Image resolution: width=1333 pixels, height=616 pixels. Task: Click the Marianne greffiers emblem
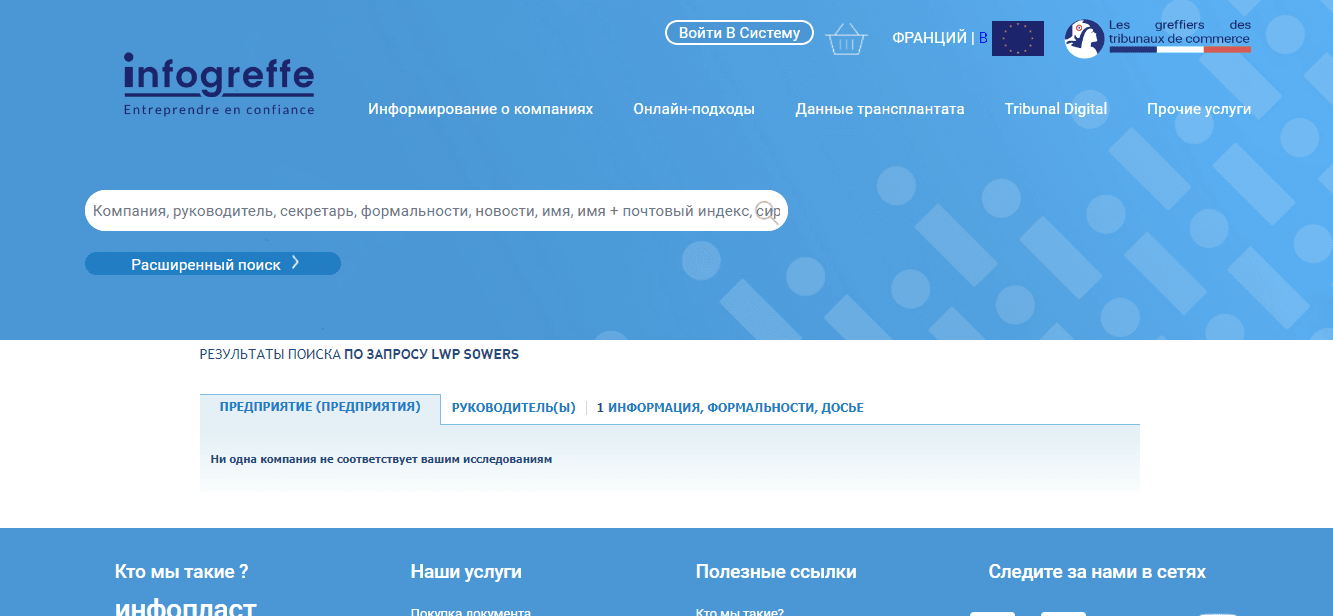[1084, 39]
